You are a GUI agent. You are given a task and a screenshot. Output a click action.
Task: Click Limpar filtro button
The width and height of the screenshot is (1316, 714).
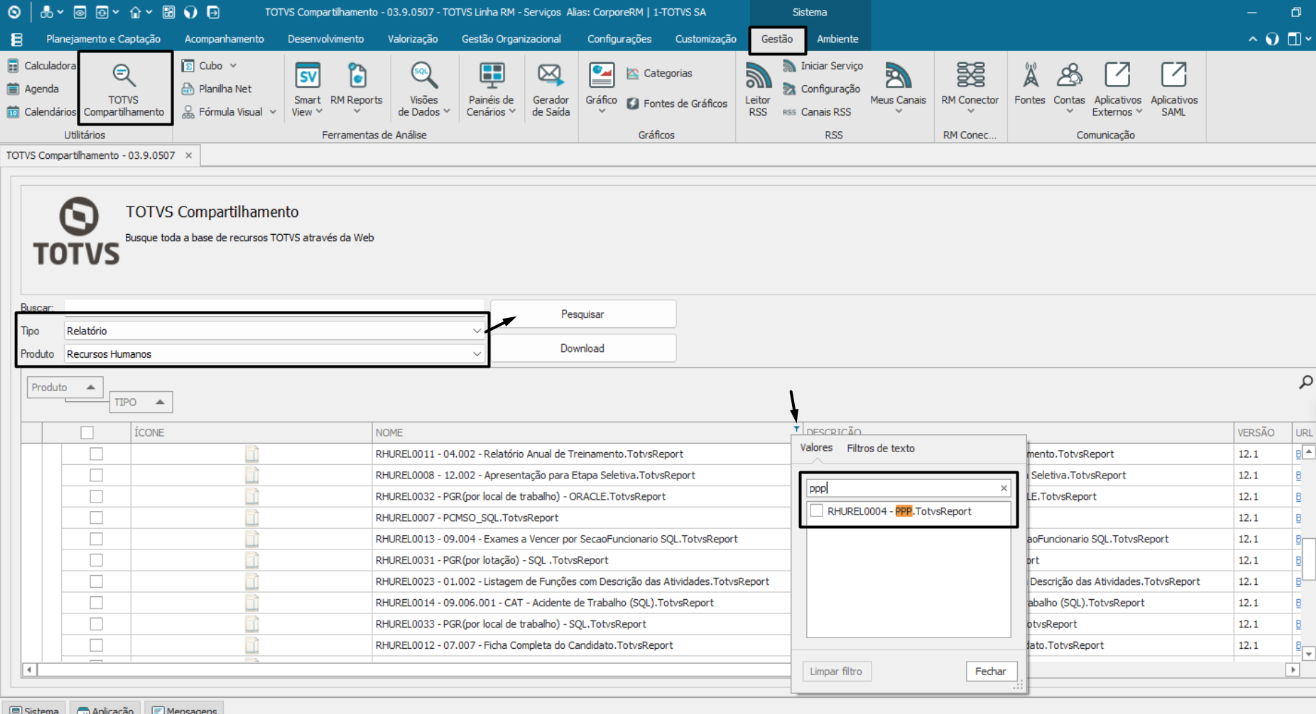click(836, 671)
